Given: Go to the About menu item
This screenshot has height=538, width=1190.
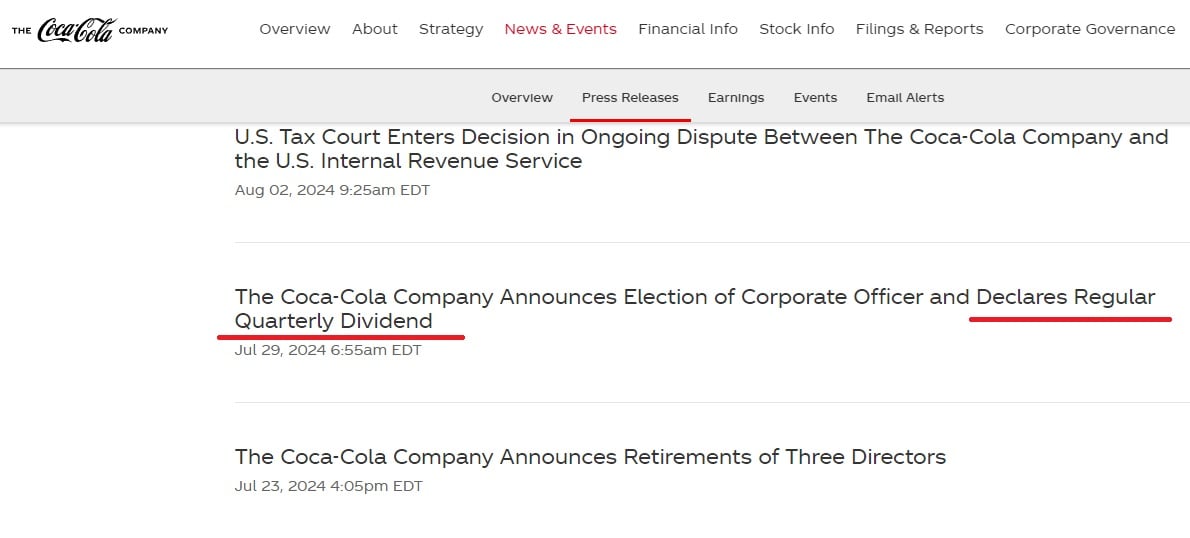Looking at the screenshot, I should 375,29.
